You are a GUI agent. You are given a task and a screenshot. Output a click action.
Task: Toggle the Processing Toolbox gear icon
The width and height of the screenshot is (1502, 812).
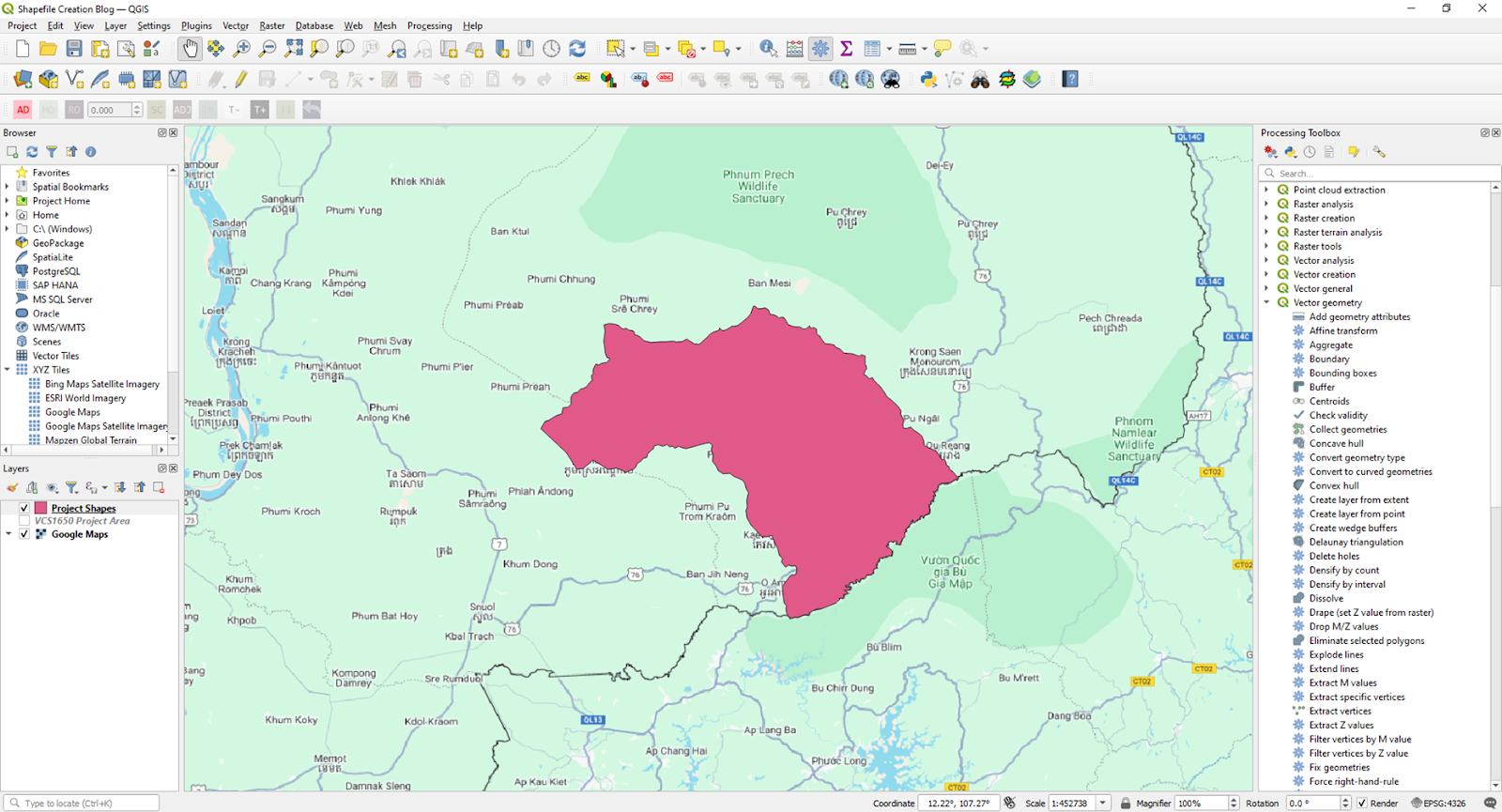pos(820,49)
